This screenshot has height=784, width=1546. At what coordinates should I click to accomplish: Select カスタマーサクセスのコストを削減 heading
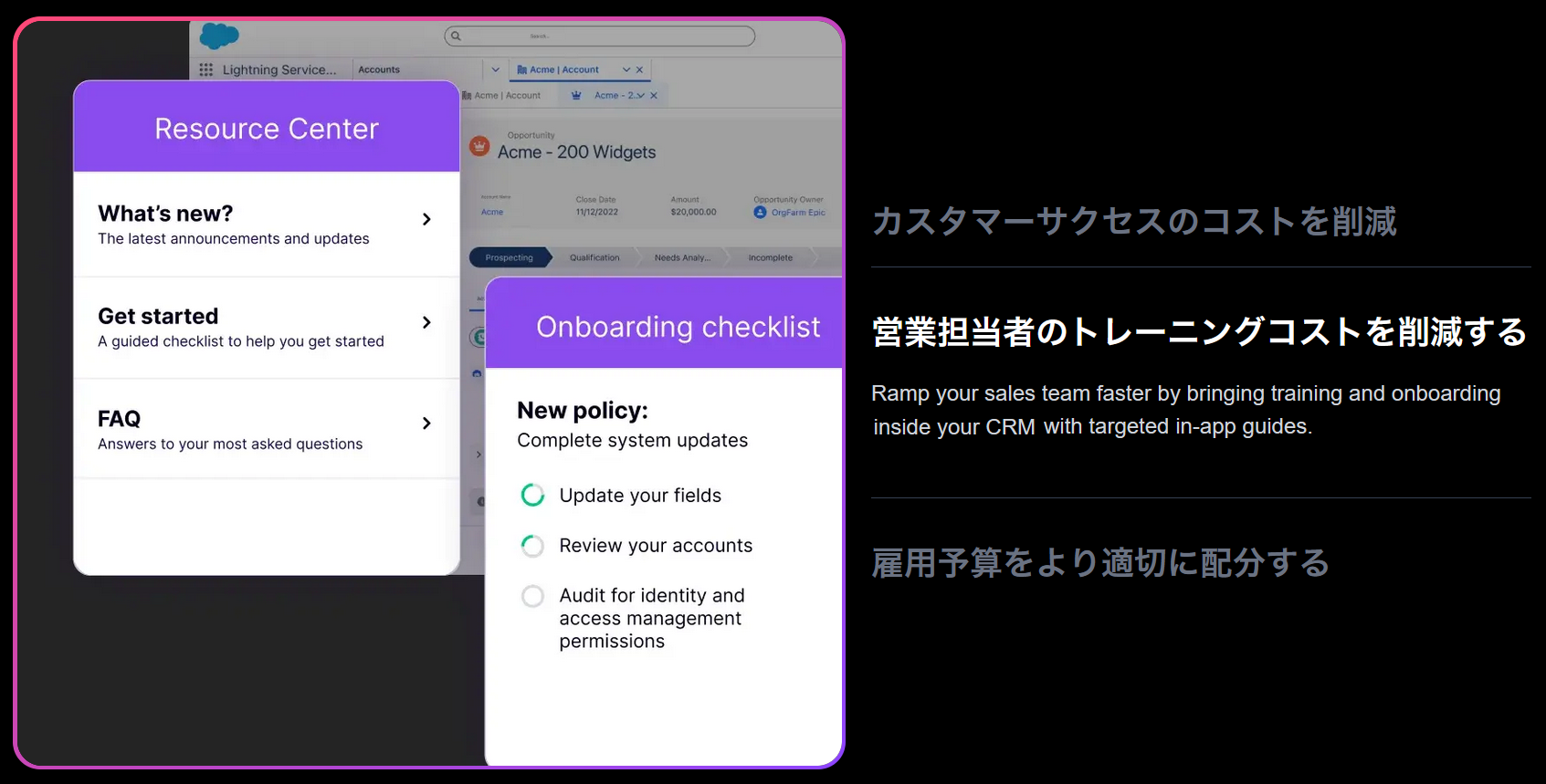[1134, 222]
